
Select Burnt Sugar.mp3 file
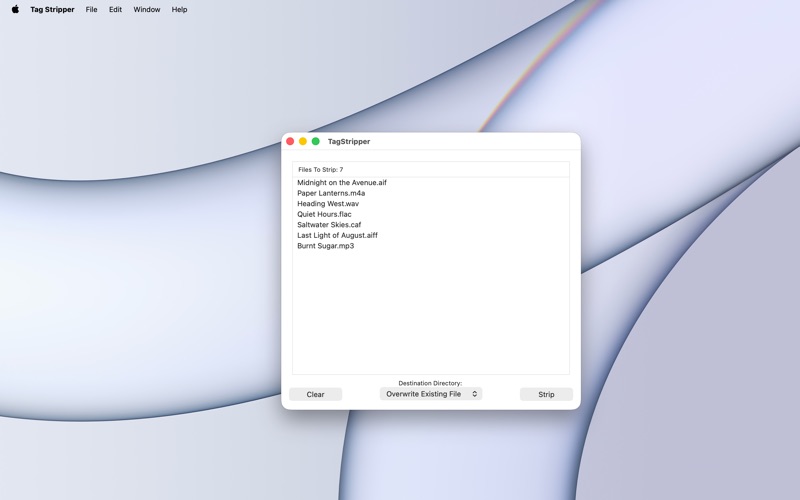[x=431, y=246]
